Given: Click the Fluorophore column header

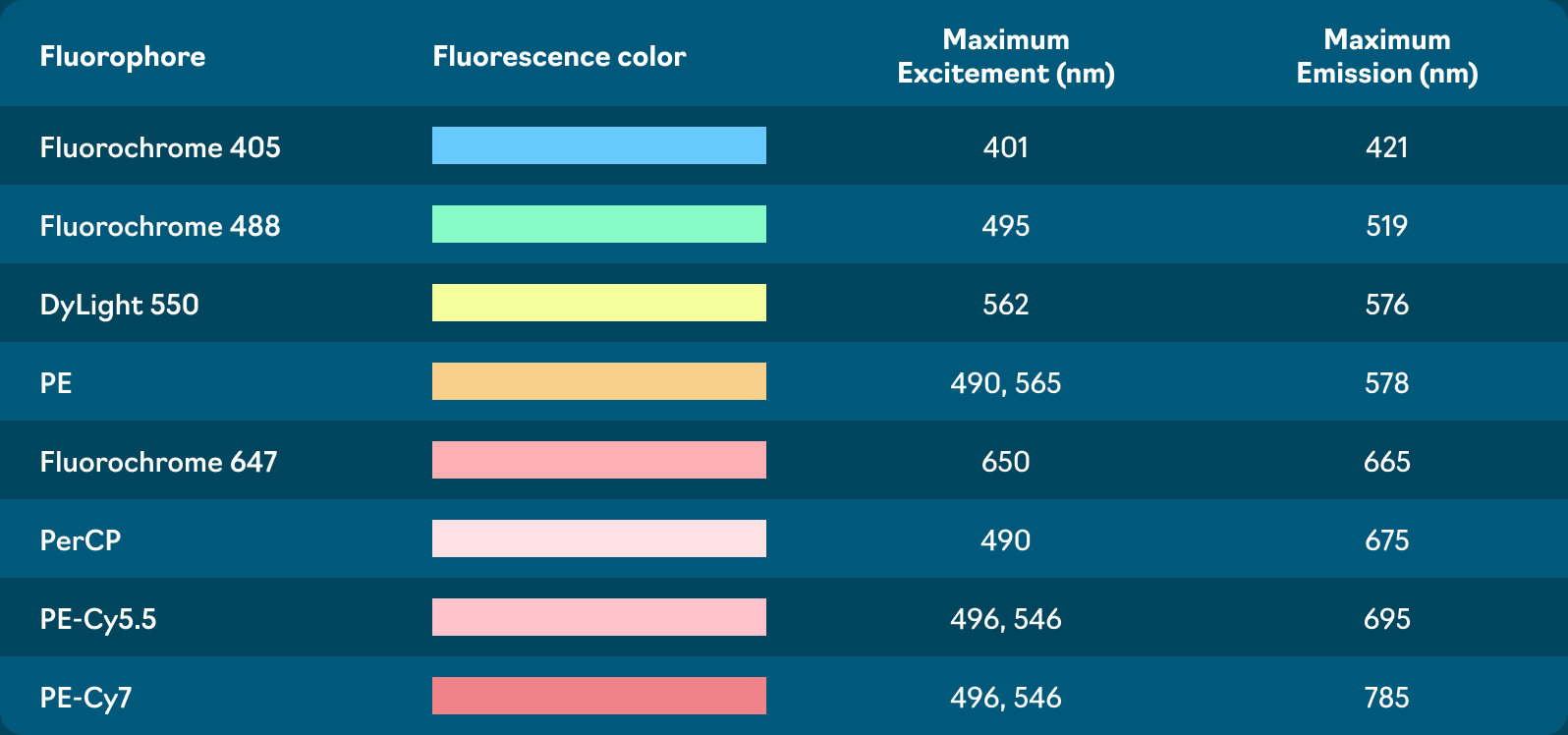Looking at the screenshot, I should coord(123,56).
